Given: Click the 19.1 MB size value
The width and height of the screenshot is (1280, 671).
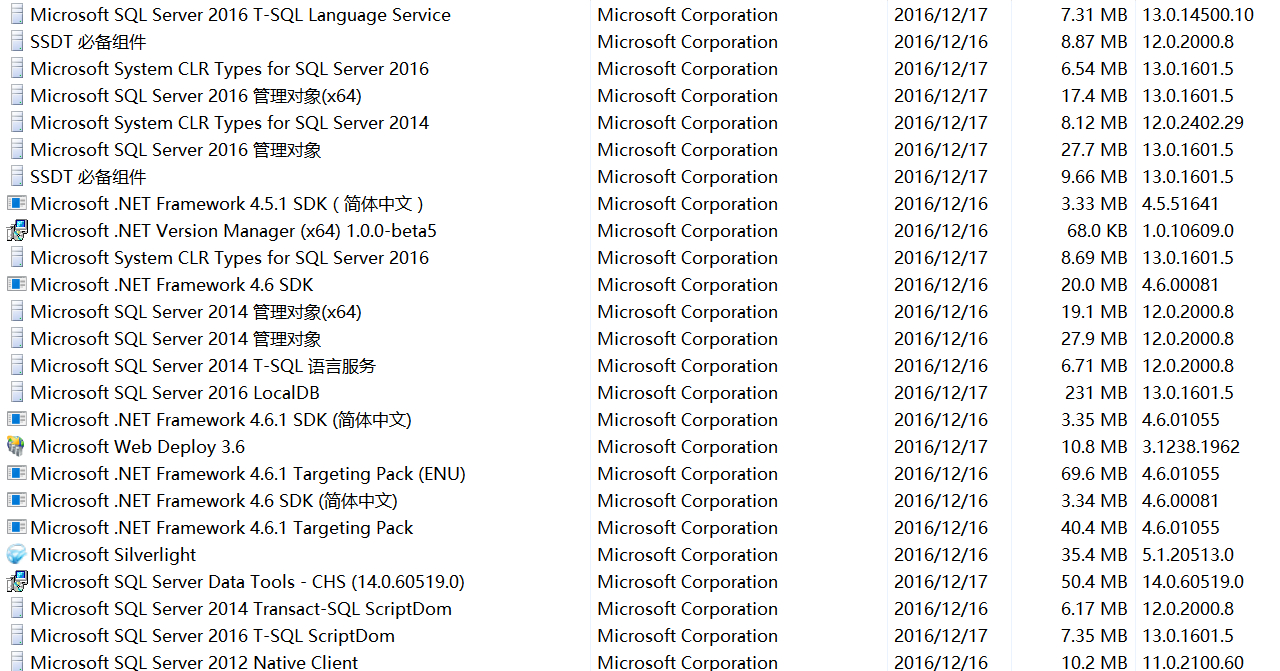Looking at the screenshot, I should (1094, 312).
